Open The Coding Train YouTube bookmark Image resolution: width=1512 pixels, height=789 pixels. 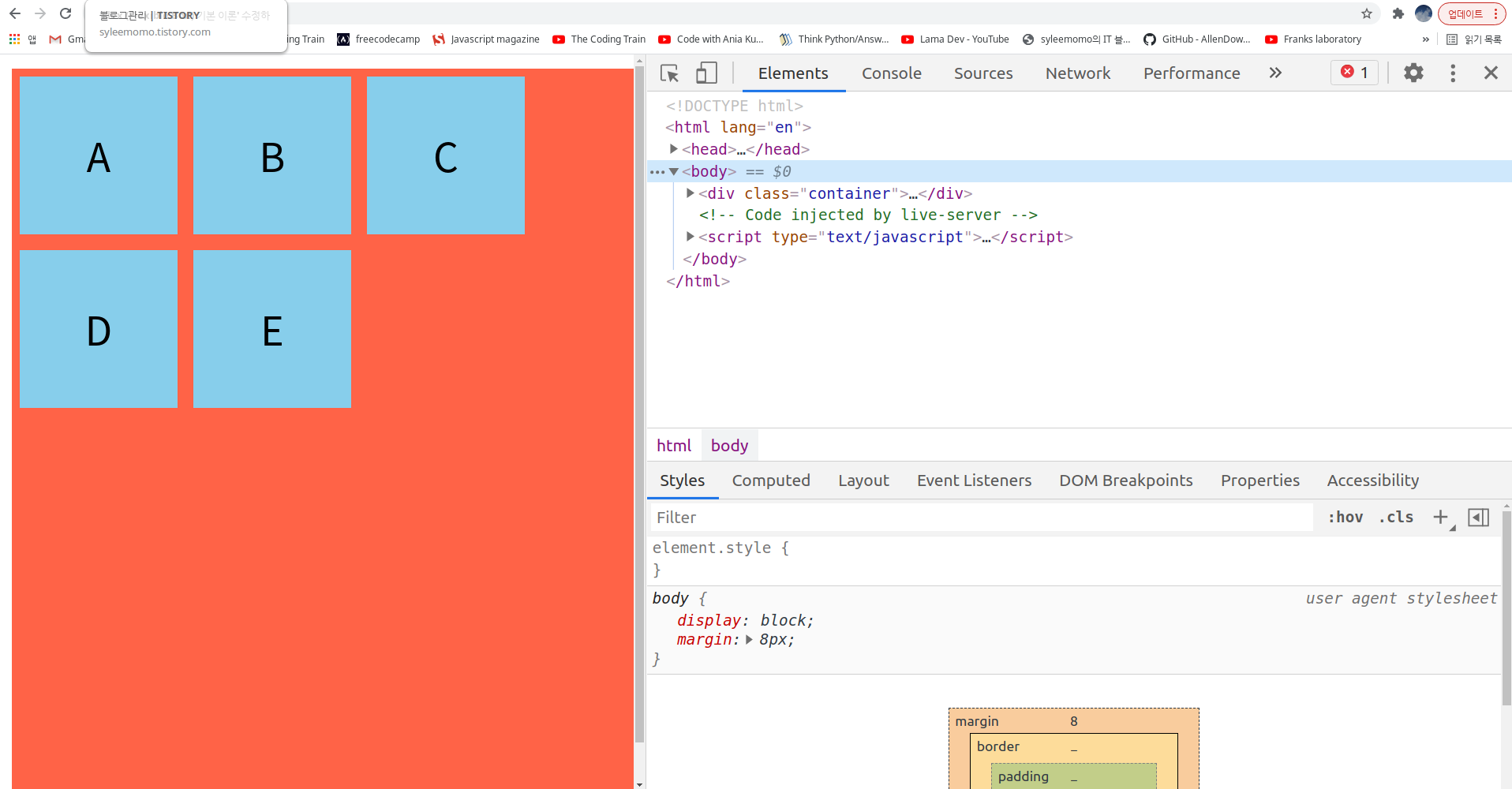pos(599,39)
